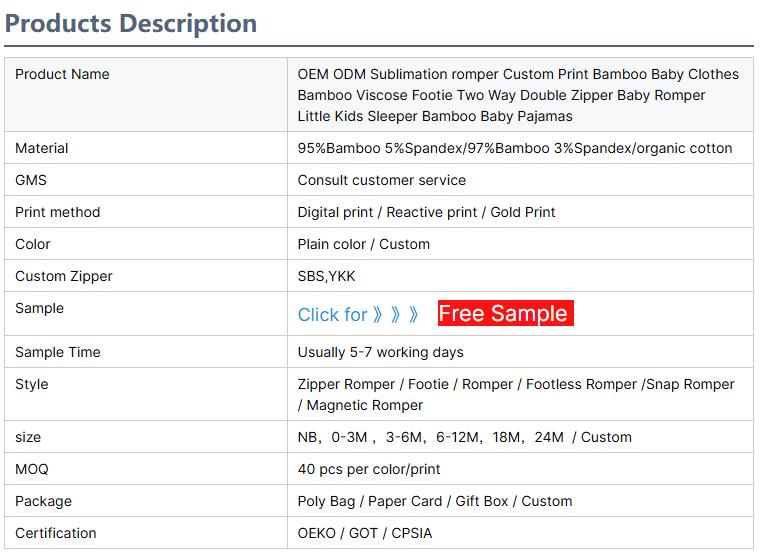Select the Products Description heading
764x556 pixels.
coord(131,23)
